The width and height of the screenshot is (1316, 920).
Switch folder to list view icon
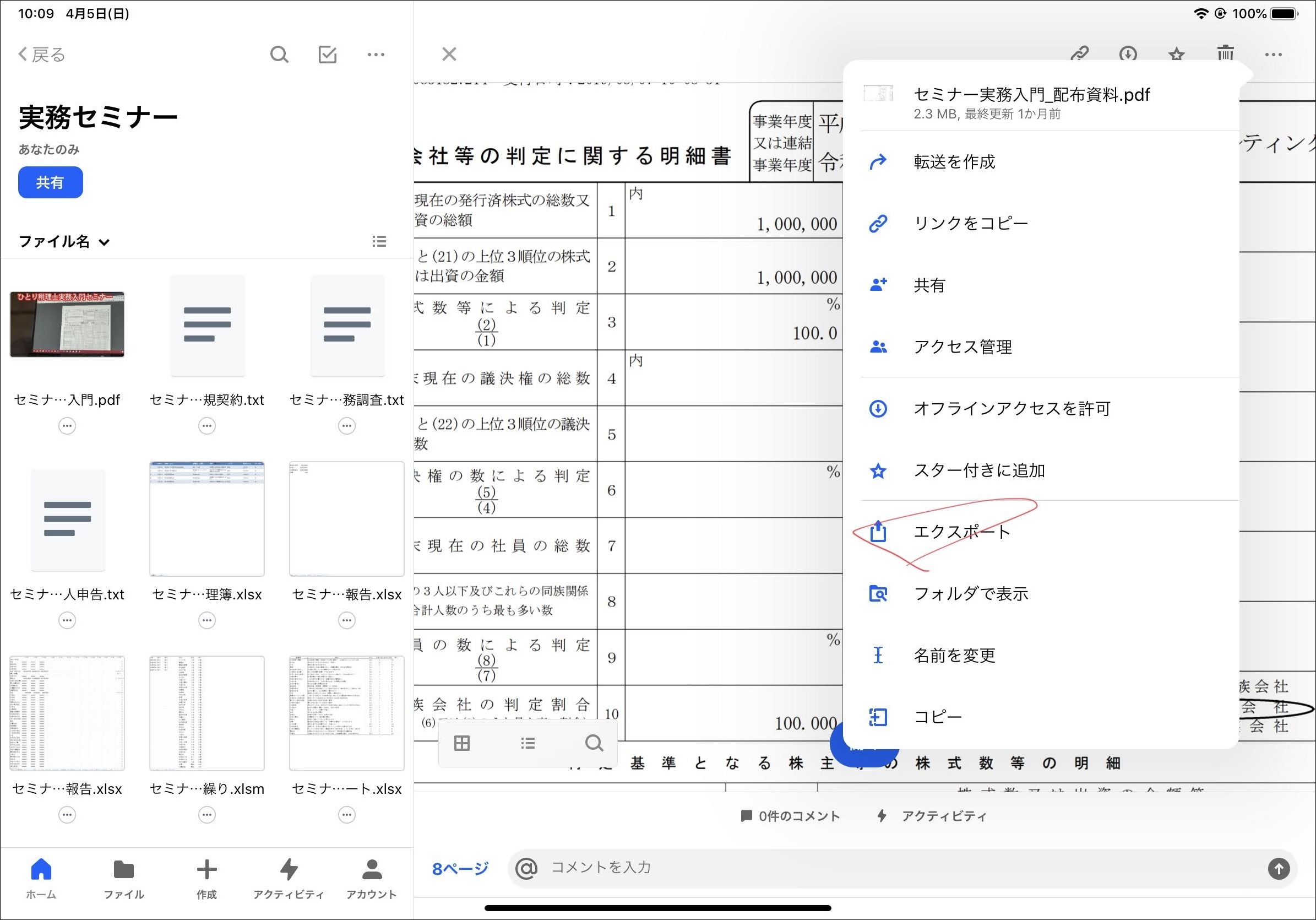[x=379, y=241]
